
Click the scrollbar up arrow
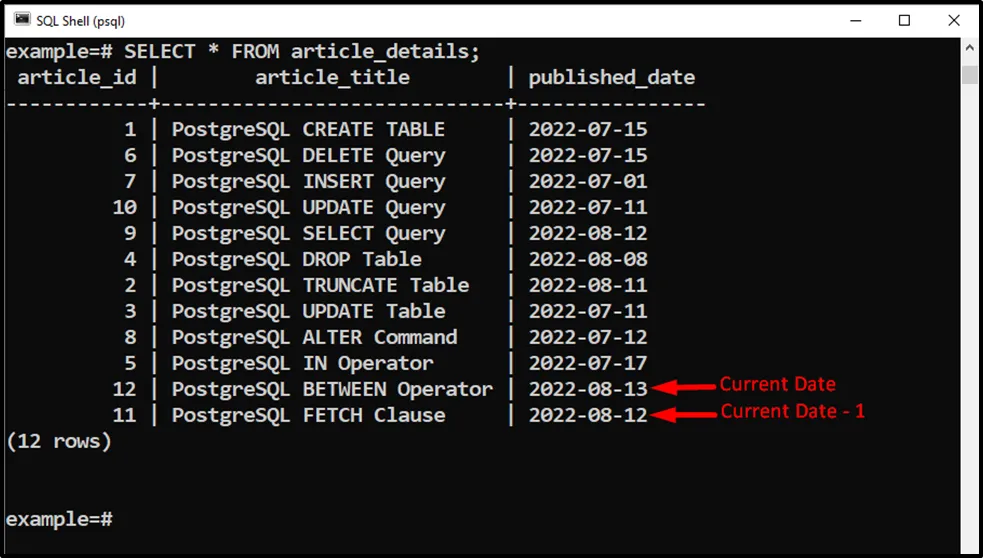[x=969, y=50]
